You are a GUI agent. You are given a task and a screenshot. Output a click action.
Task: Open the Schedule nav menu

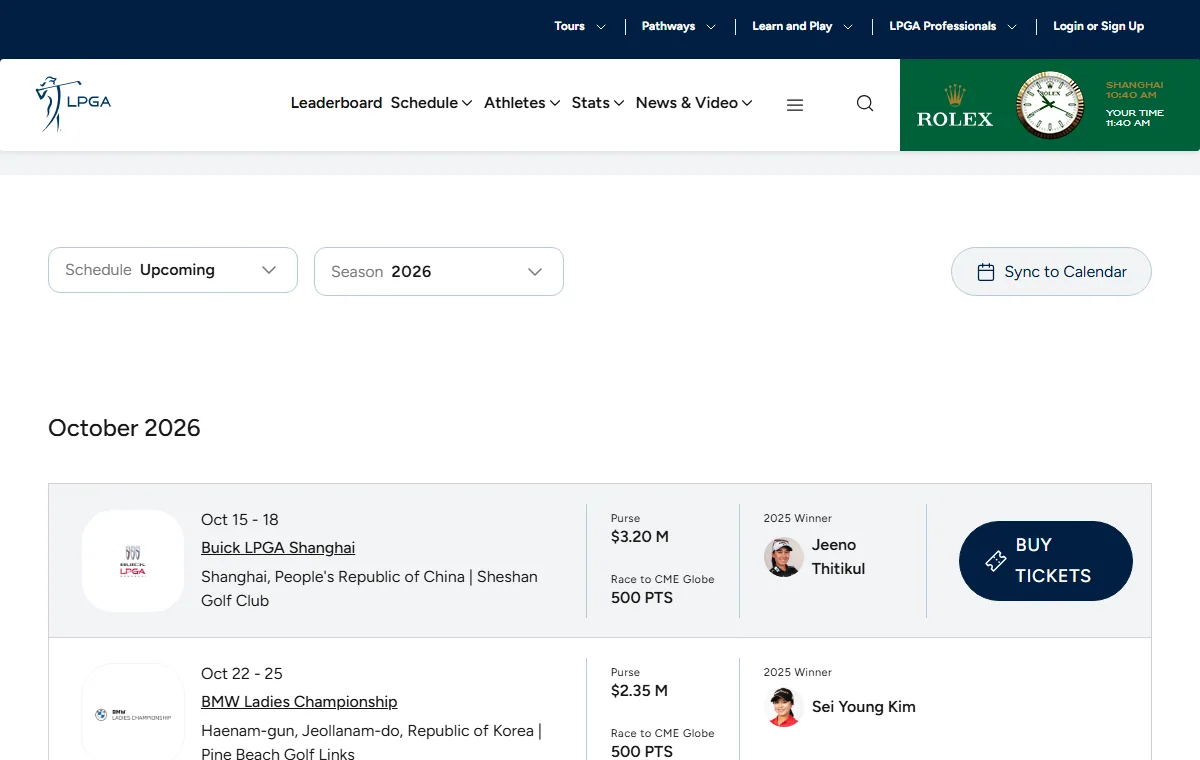tap(431, 103)
